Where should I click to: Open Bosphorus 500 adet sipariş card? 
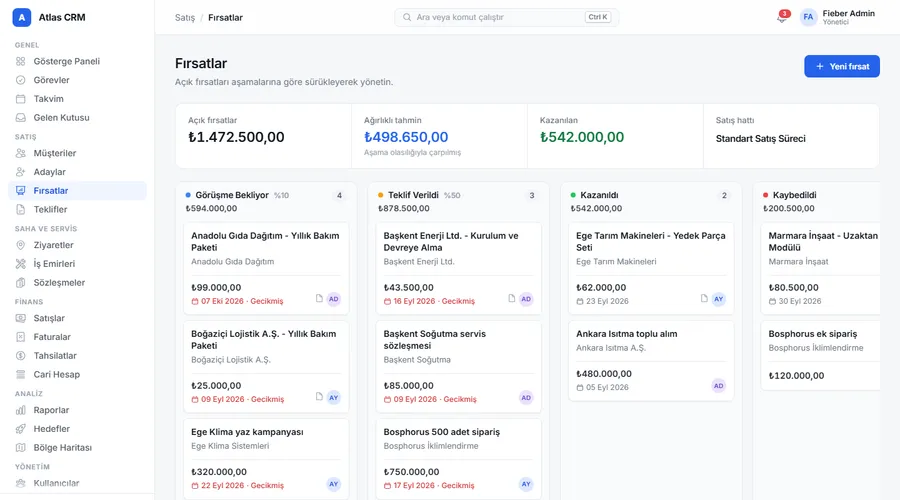(x=459, y=459)
